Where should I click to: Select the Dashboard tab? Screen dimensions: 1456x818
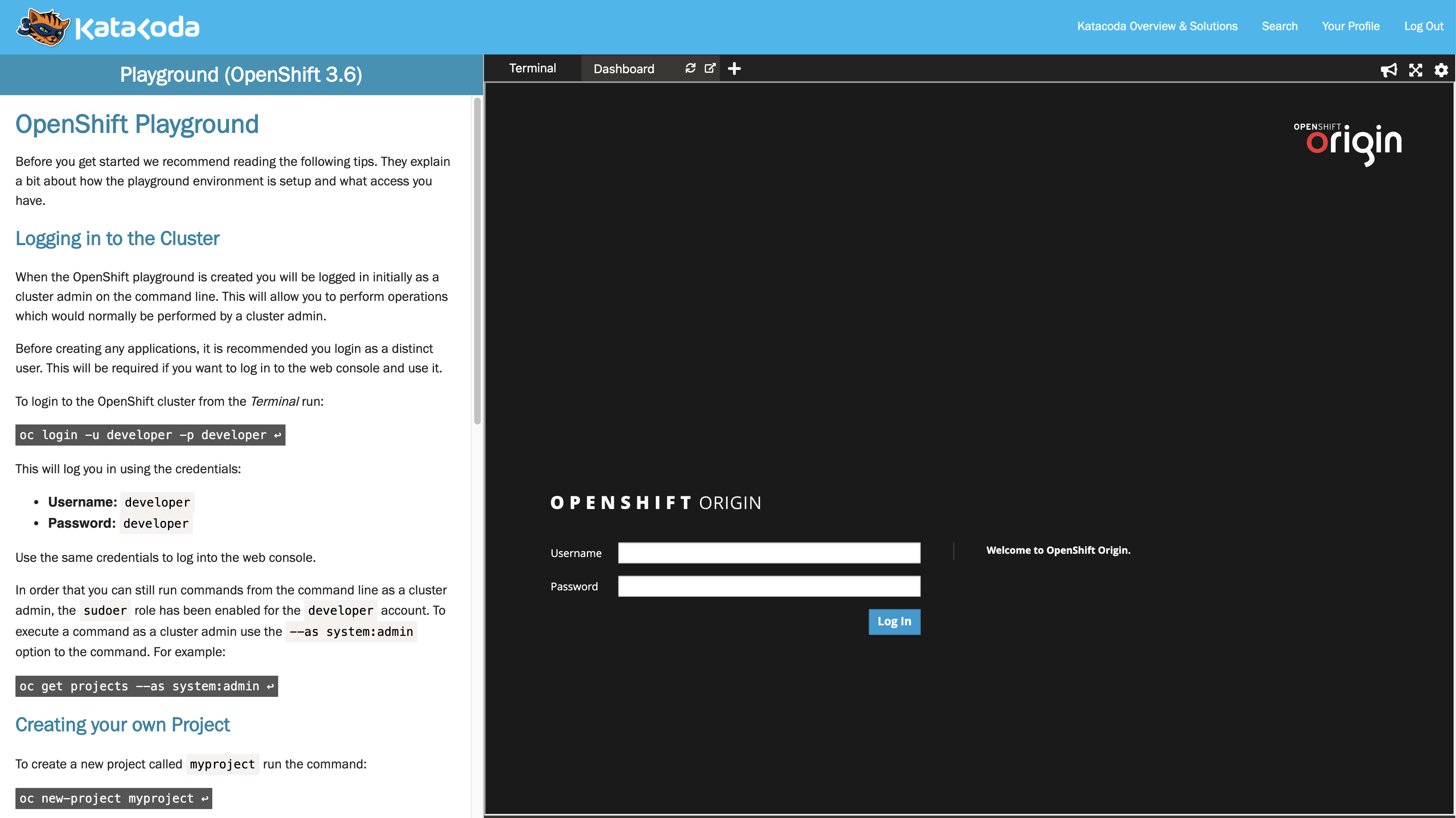point(623,69)
